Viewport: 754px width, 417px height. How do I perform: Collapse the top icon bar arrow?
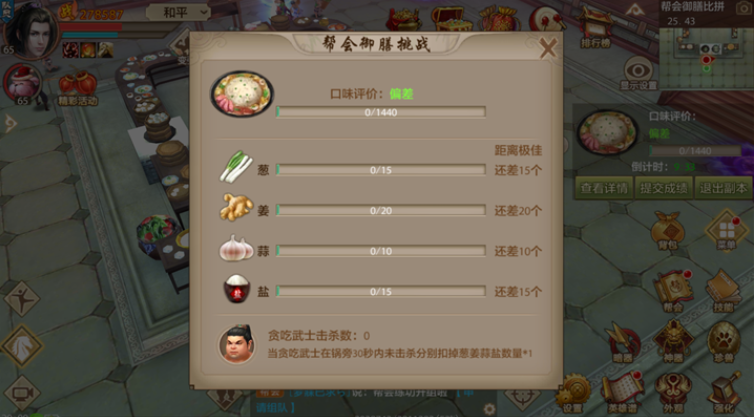(x=635, y=10)
